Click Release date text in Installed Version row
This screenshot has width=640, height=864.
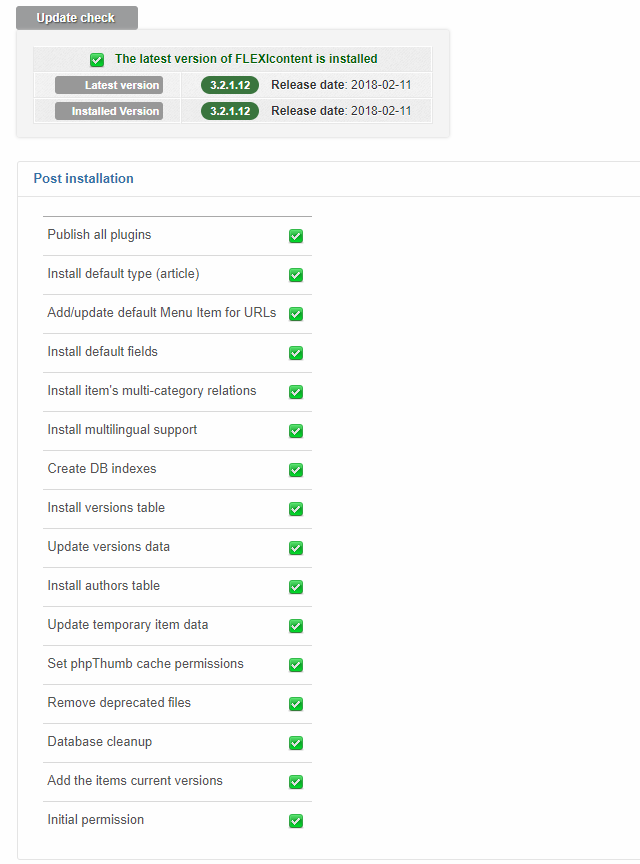(341, 111)
